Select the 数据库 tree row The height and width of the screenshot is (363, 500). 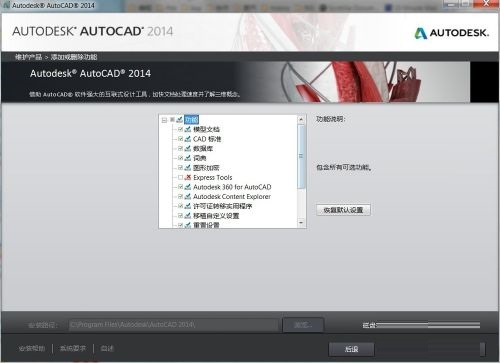click(x=203, y=149)
